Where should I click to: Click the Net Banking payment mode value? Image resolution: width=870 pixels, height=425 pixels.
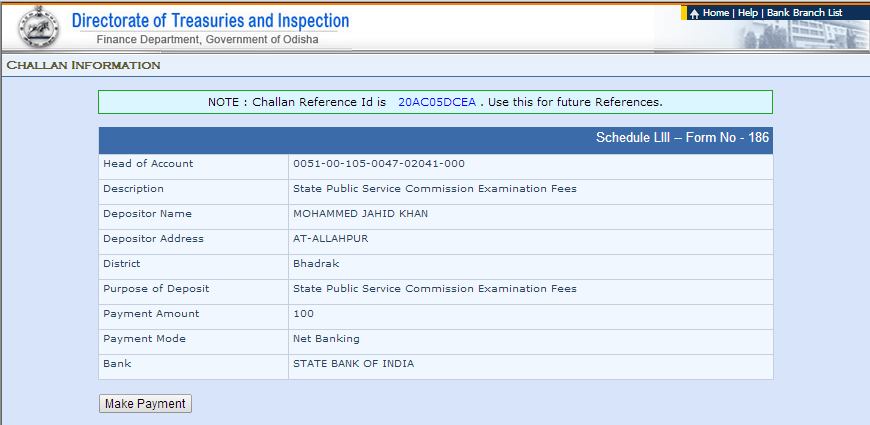pos(326,338)
